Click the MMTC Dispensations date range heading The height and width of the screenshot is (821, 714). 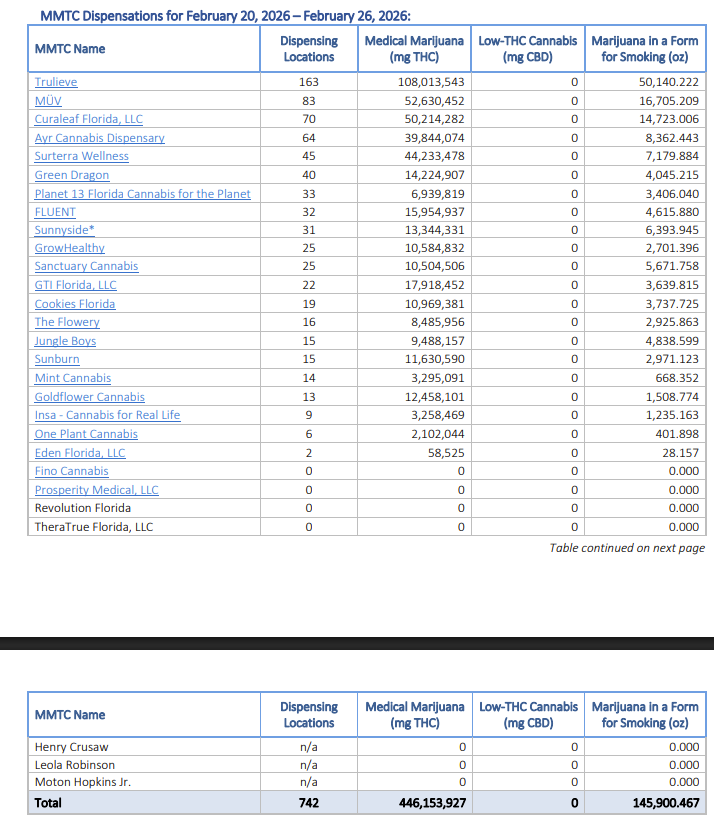(225, 16)
